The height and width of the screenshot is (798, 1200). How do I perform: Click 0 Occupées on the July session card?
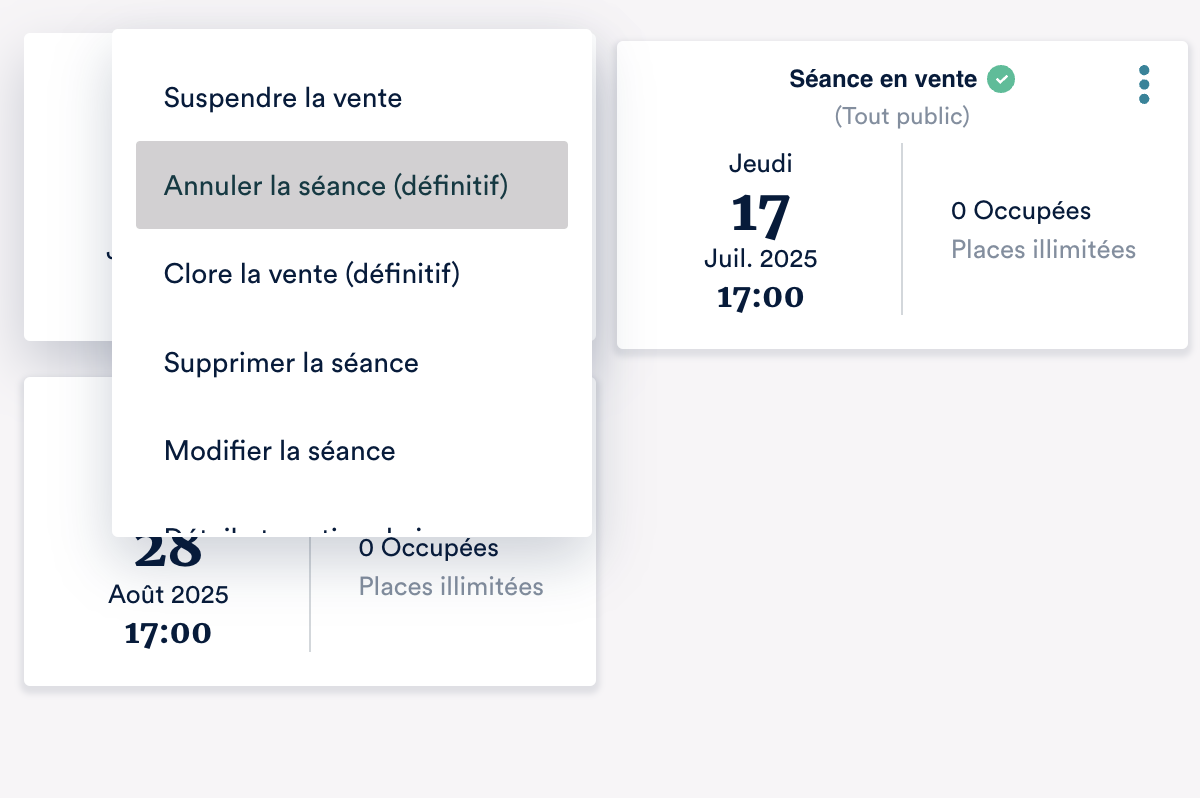[1020, 211]
